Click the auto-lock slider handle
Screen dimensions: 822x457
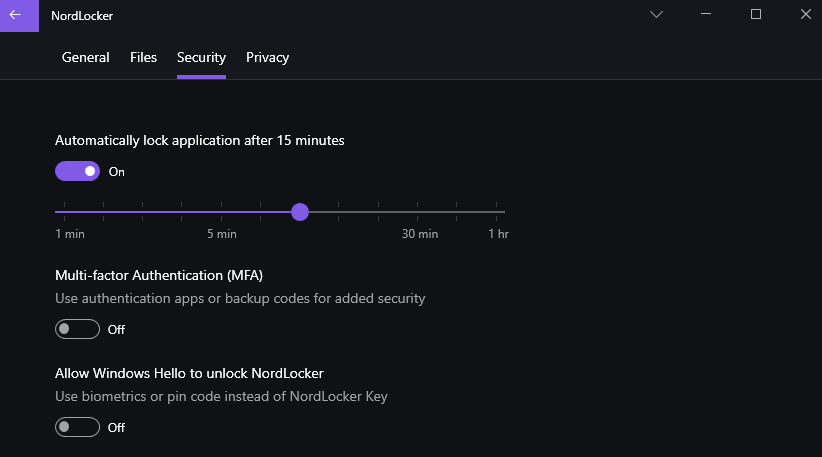pyautogui.click(x=299, y=212)
